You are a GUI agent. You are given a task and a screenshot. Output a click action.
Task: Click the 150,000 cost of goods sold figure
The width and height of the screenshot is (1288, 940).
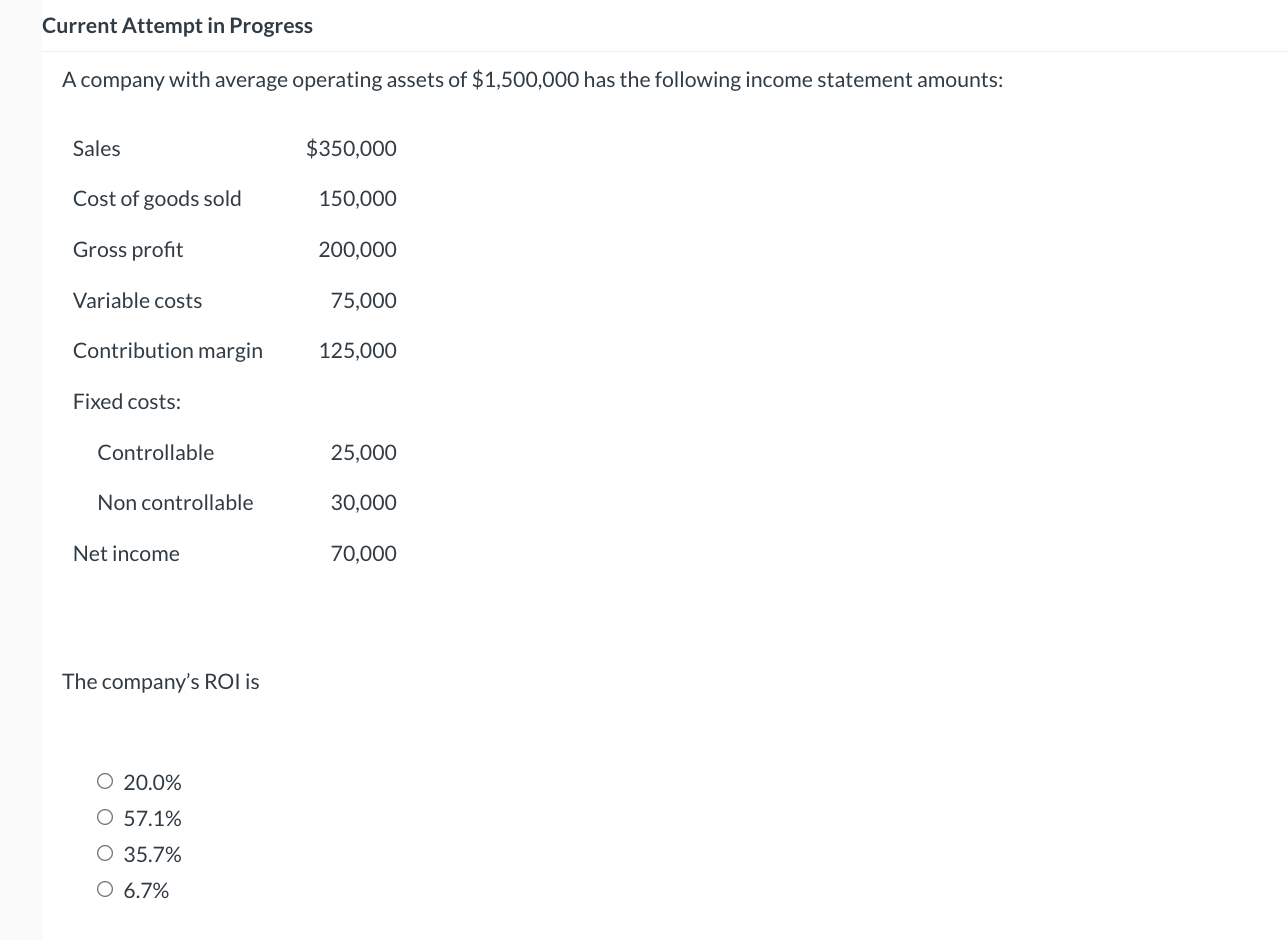coord(357,198)
